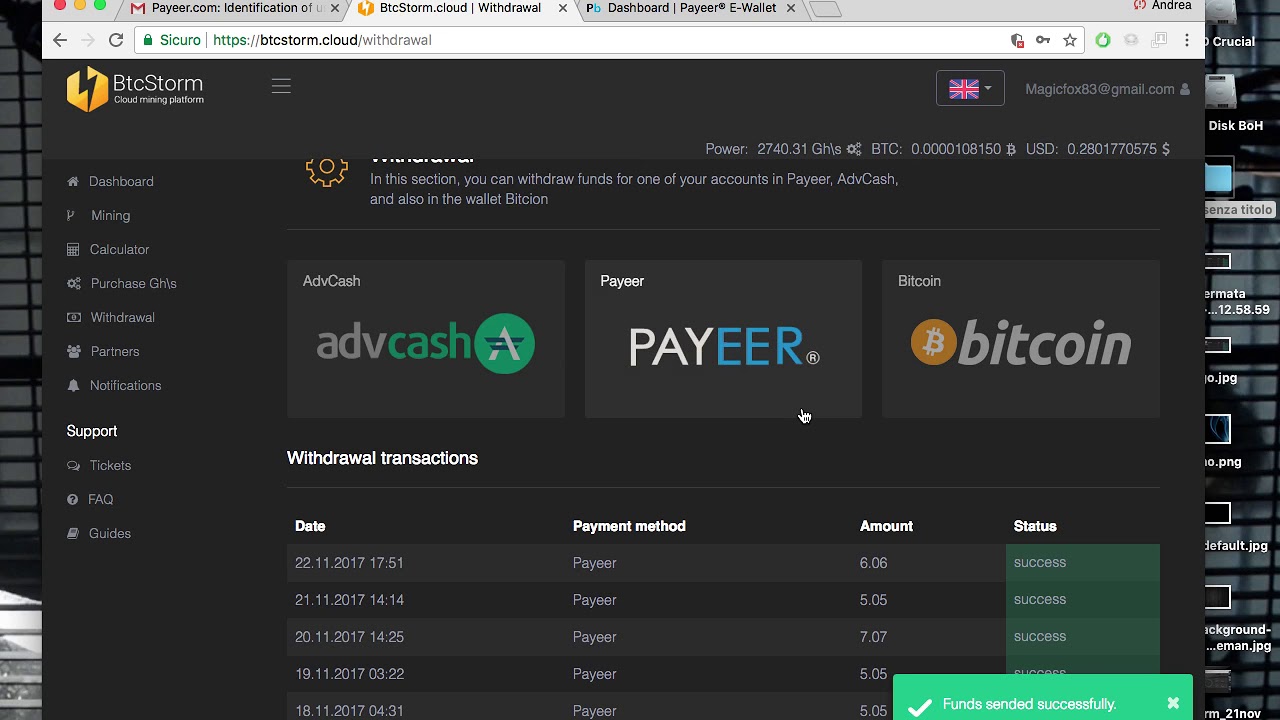1280x720 pixels.
Task: Open the Partners page
Action: coord(115,351)
